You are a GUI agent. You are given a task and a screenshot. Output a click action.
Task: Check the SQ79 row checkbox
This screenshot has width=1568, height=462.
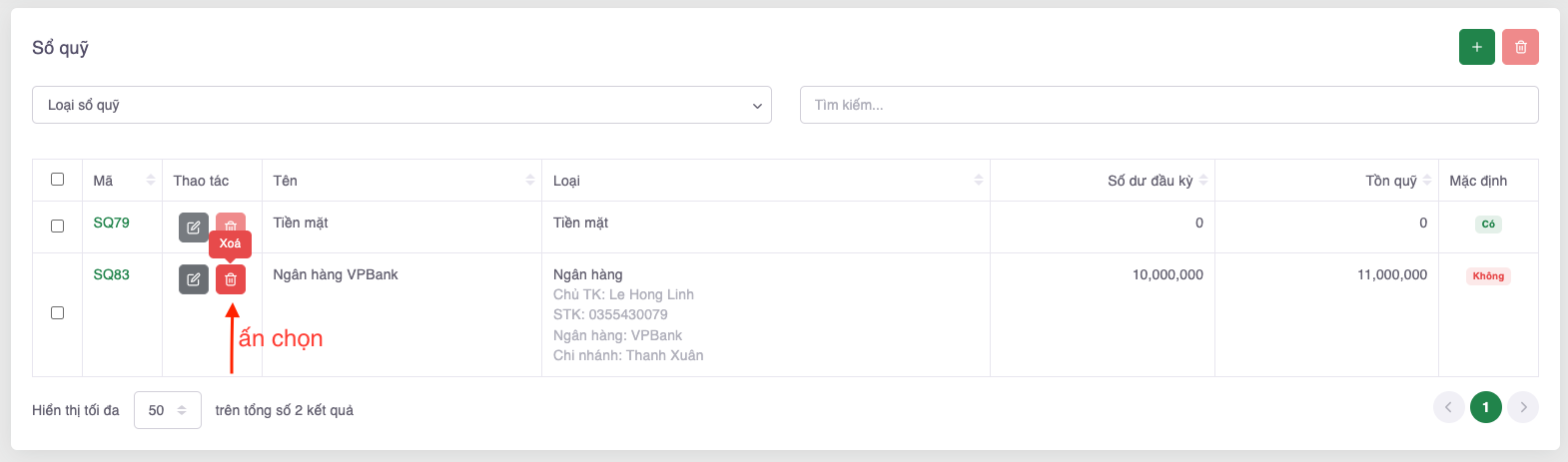tap(57, 226)
